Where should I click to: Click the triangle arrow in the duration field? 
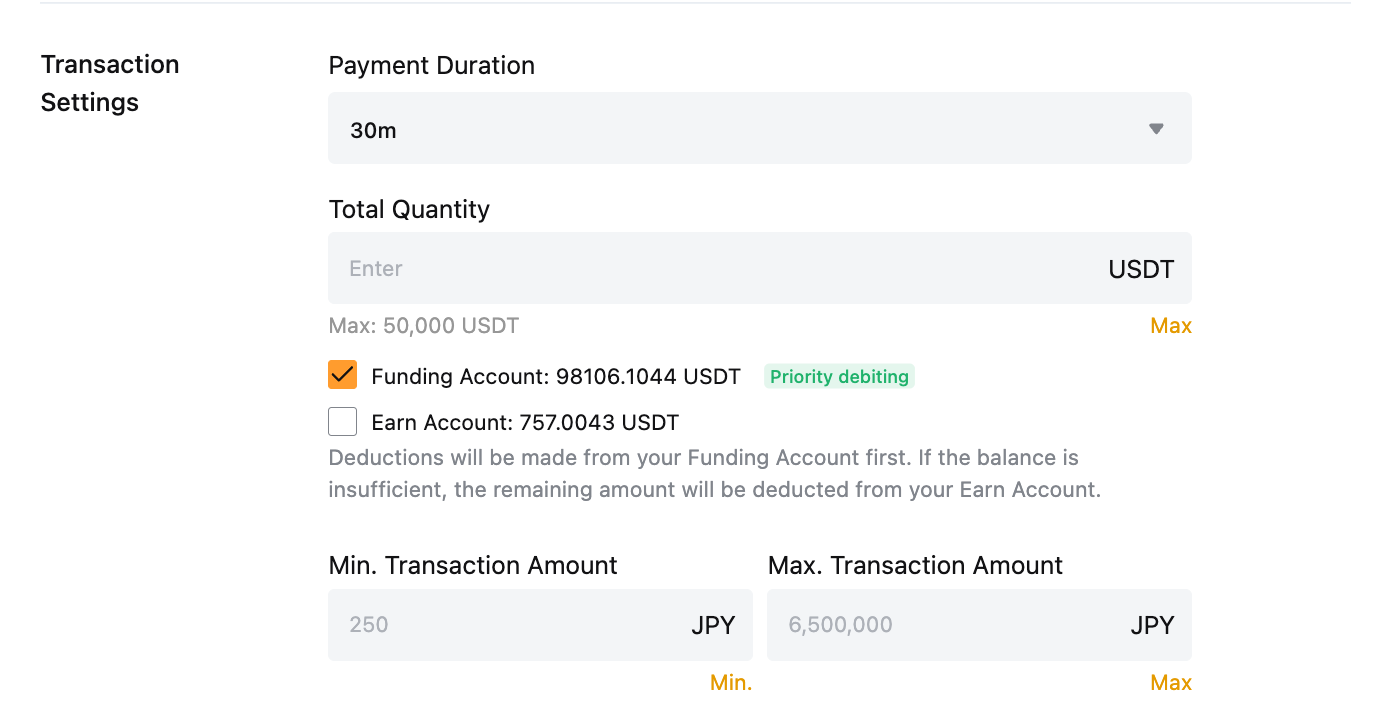click(1156, 129)
